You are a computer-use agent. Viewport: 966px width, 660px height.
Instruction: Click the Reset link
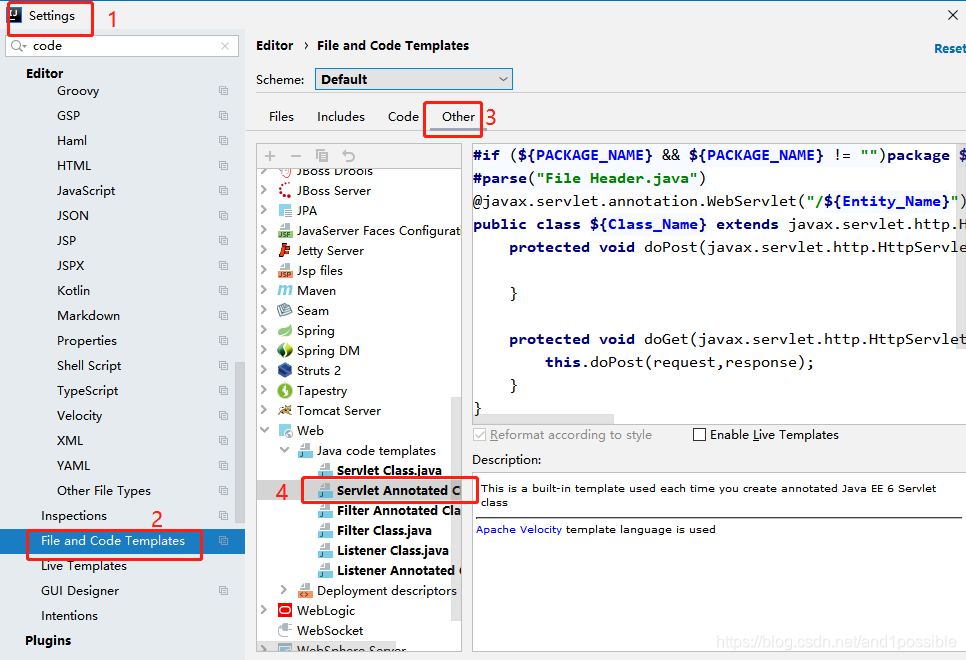pyautogui.click(x=949, y=49)
